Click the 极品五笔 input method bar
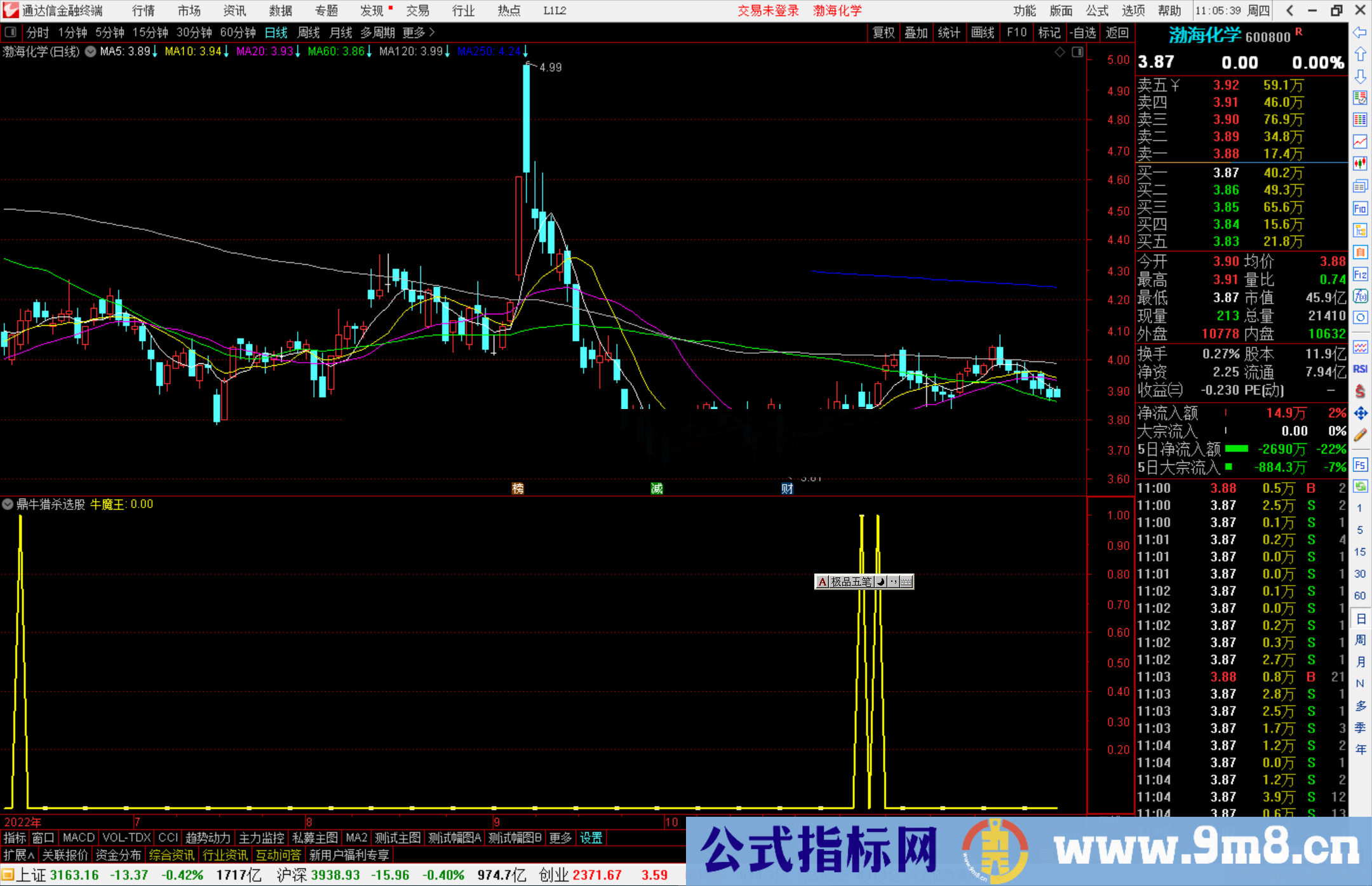Screen dimensions: 1372x886 pyautogui.click(x=864, y=581)
